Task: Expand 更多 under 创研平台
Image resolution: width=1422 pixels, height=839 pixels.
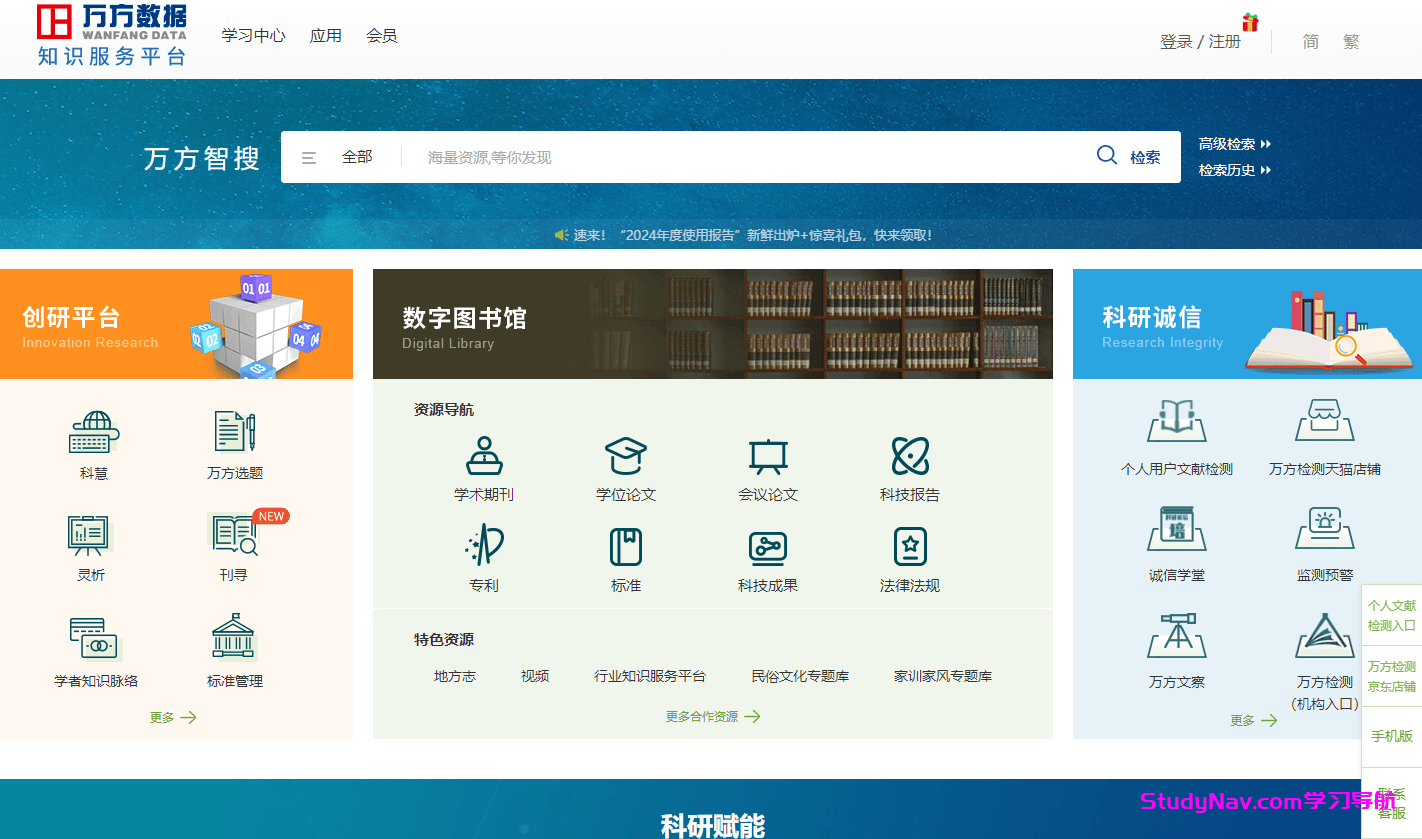Action: [171, 717]
